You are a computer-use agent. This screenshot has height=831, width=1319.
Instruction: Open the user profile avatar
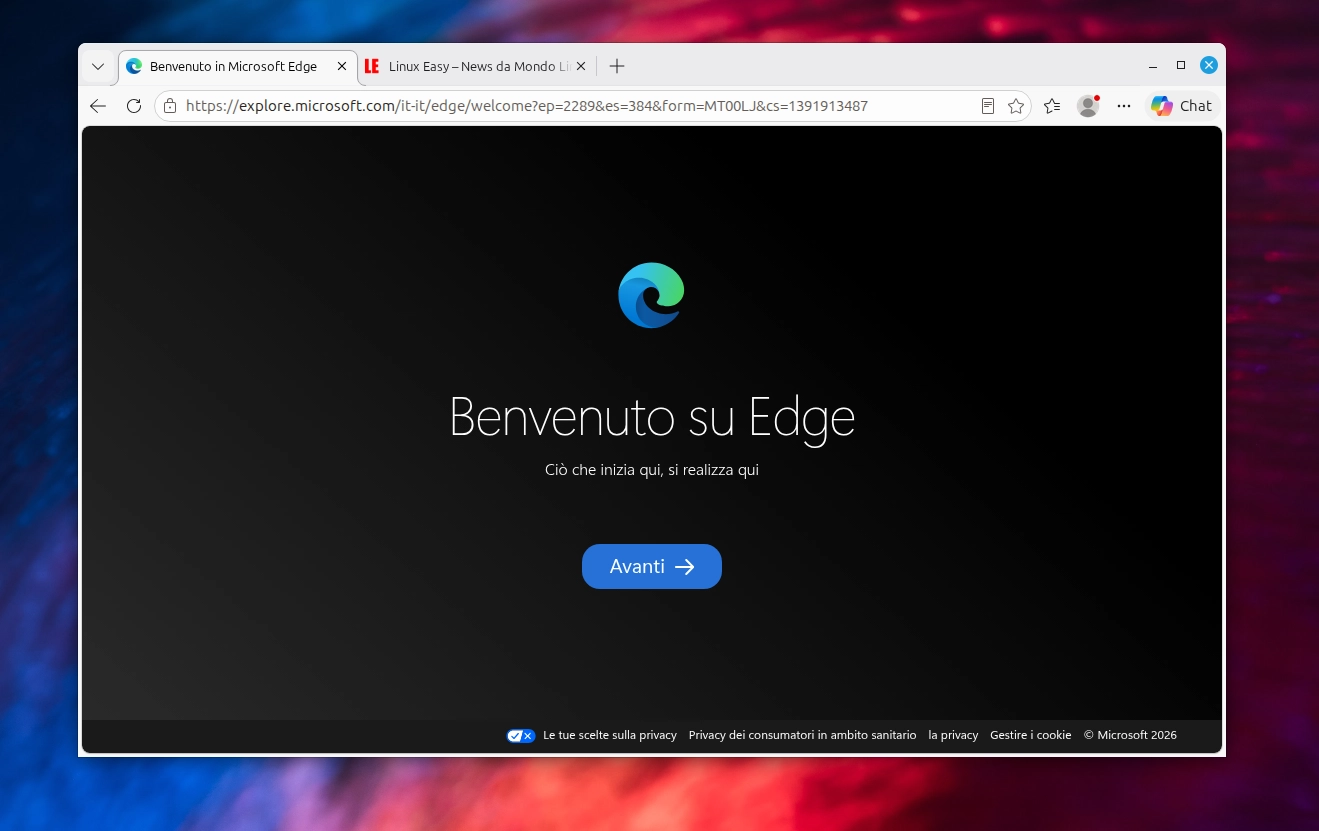click(1088, 106)
